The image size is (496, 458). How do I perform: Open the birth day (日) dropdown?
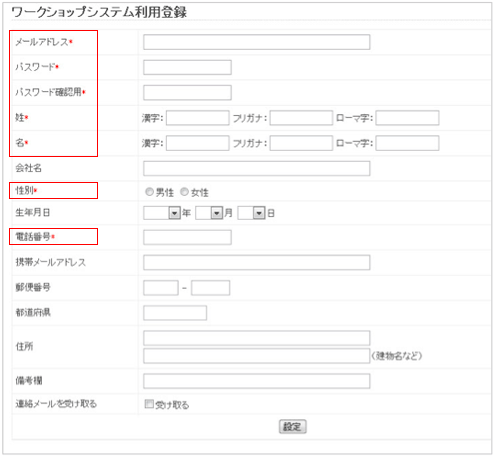(x=251, y=213)
